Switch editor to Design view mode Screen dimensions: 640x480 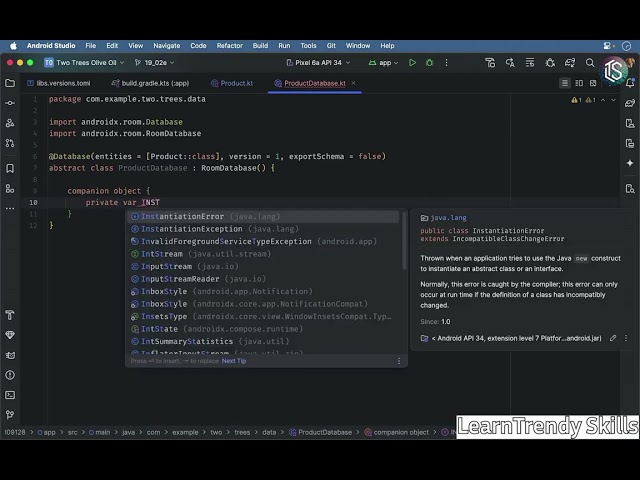point(593,83)
